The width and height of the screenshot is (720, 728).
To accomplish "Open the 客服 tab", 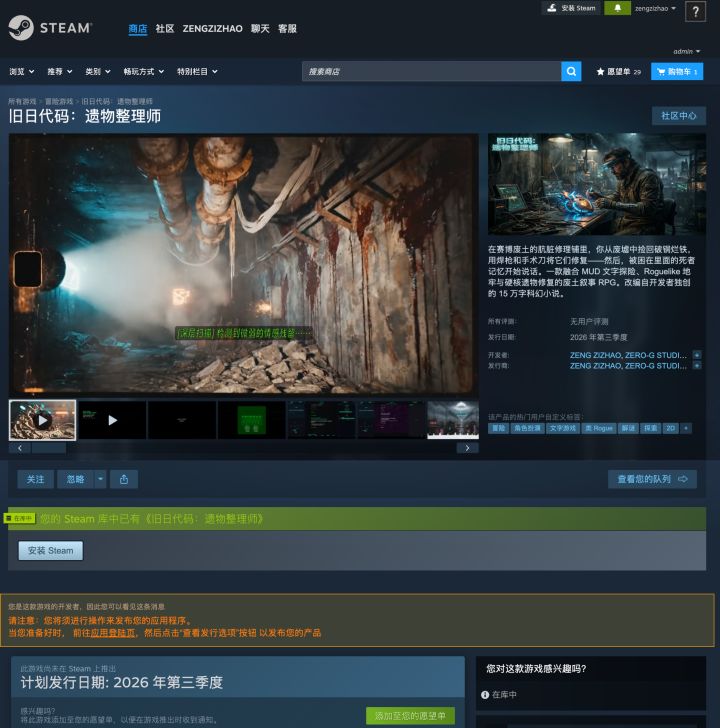I will click(287, 29).
